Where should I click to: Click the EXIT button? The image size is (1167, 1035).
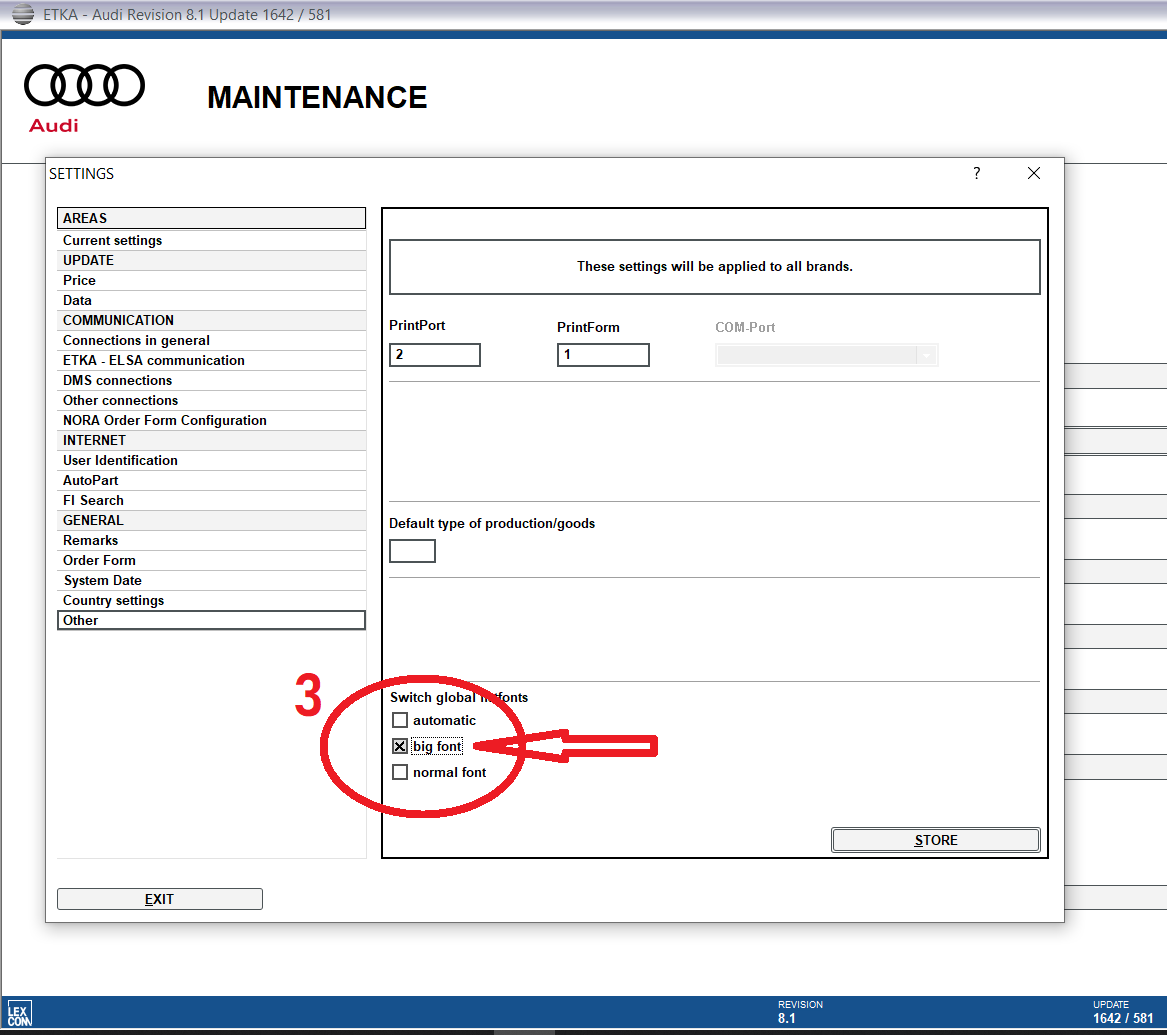click(159, 899)
